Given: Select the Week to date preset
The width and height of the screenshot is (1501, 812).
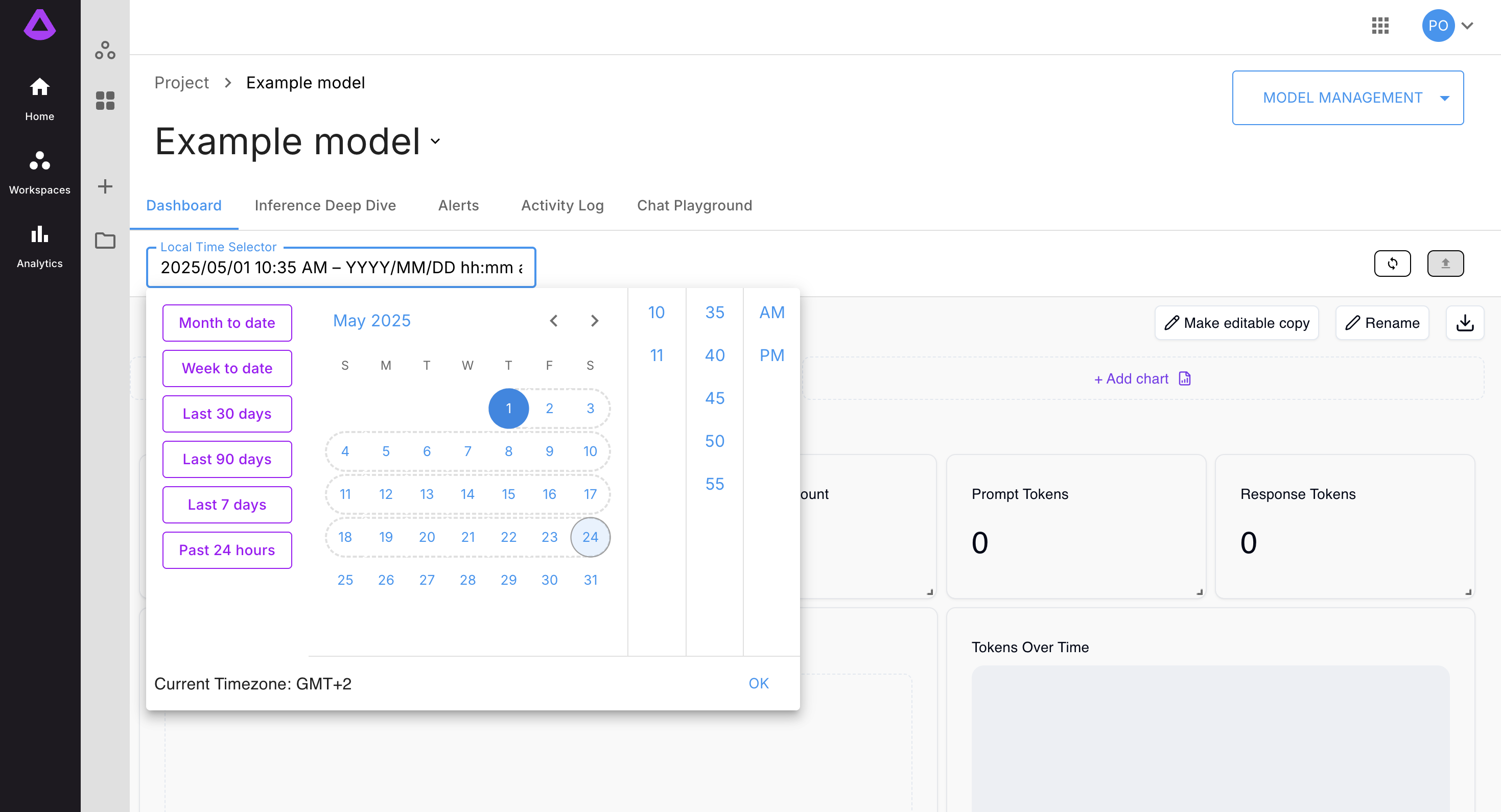Looking at the screenshot, I should (x=227, y=368).
